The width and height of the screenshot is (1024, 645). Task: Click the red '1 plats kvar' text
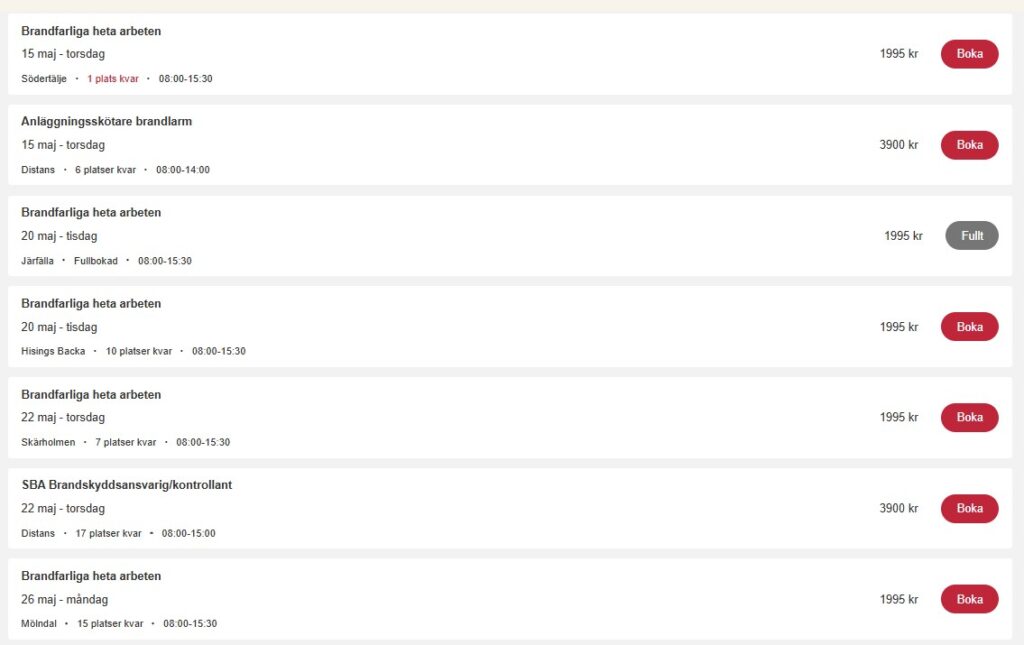coord(113,78)
